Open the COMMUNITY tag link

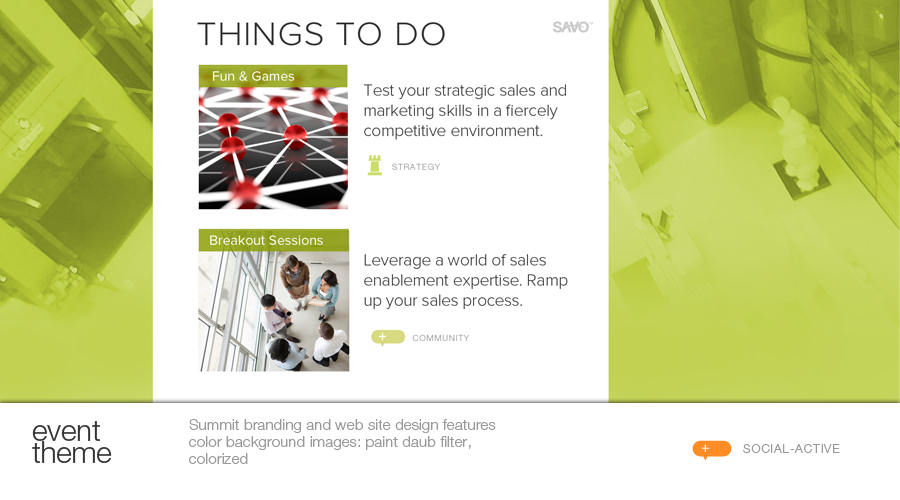[440, 338]
